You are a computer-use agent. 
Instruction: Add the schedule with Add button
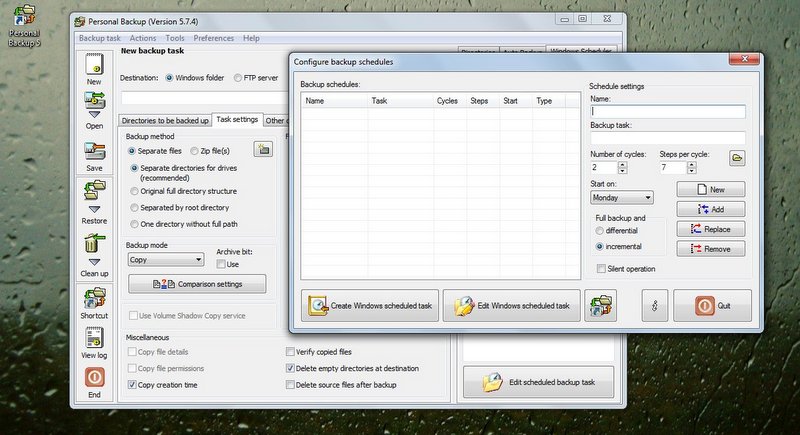click(711, 209)
